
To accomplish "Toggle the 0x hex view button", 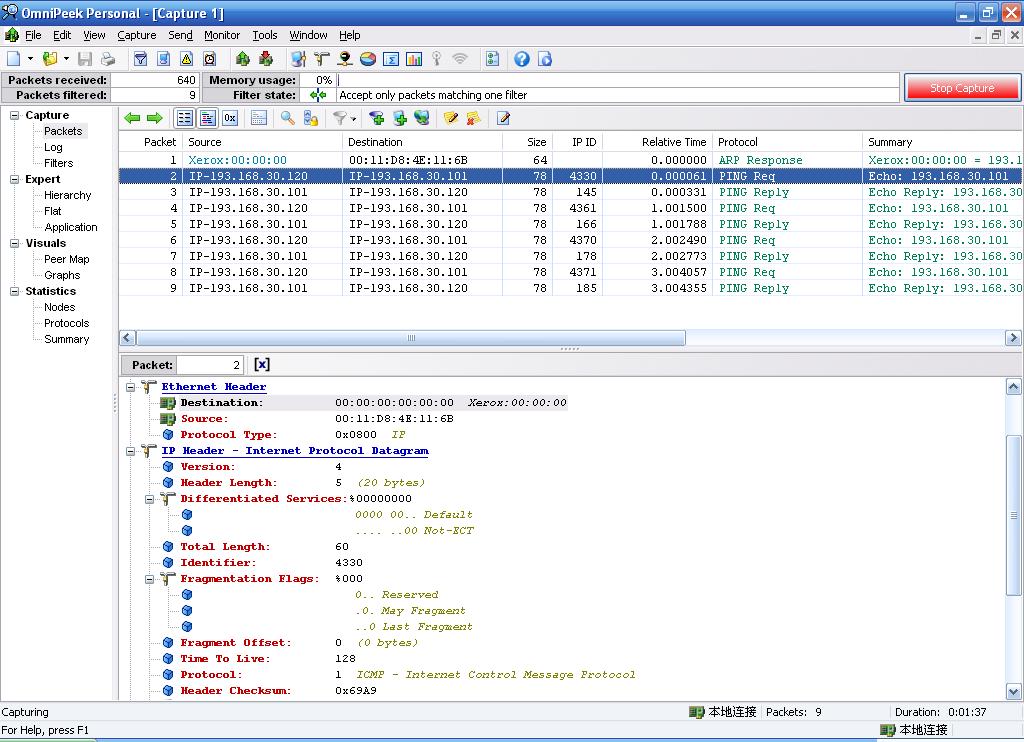I will click(x=230, y=118).
